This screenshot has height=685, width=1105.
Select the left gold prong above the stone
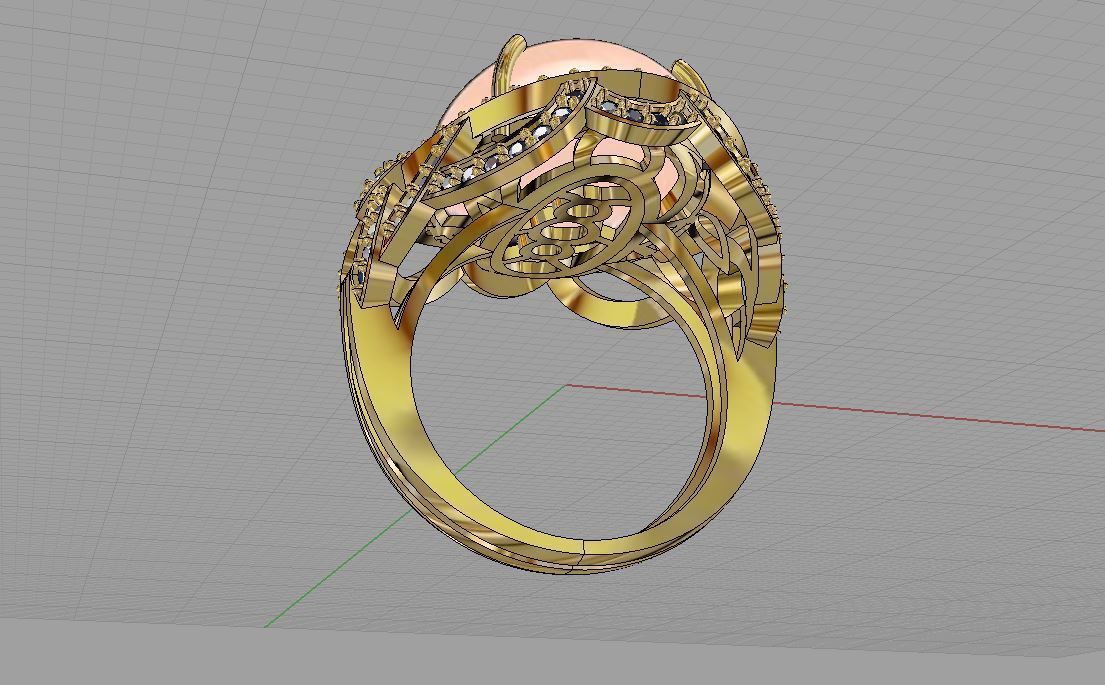point(509,65)
